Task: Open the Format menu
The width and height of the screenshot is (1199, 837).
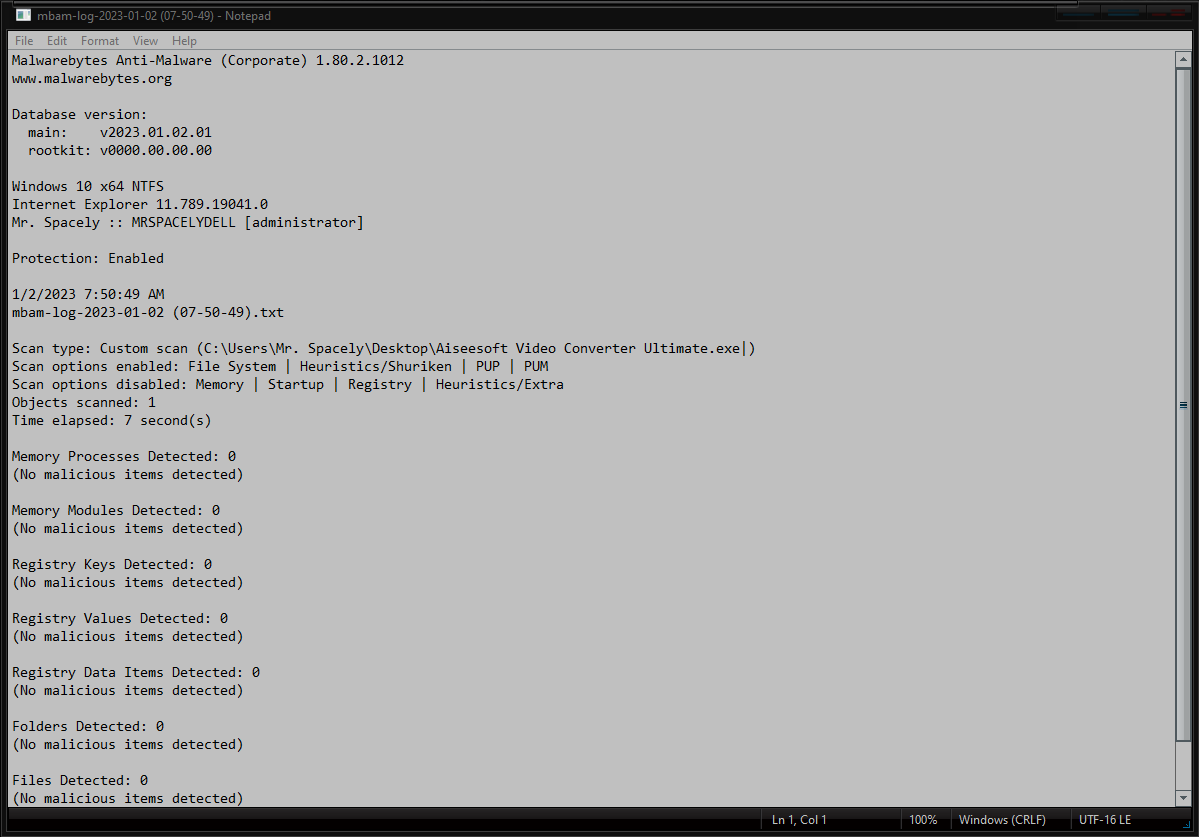Action: coord(99,41)
